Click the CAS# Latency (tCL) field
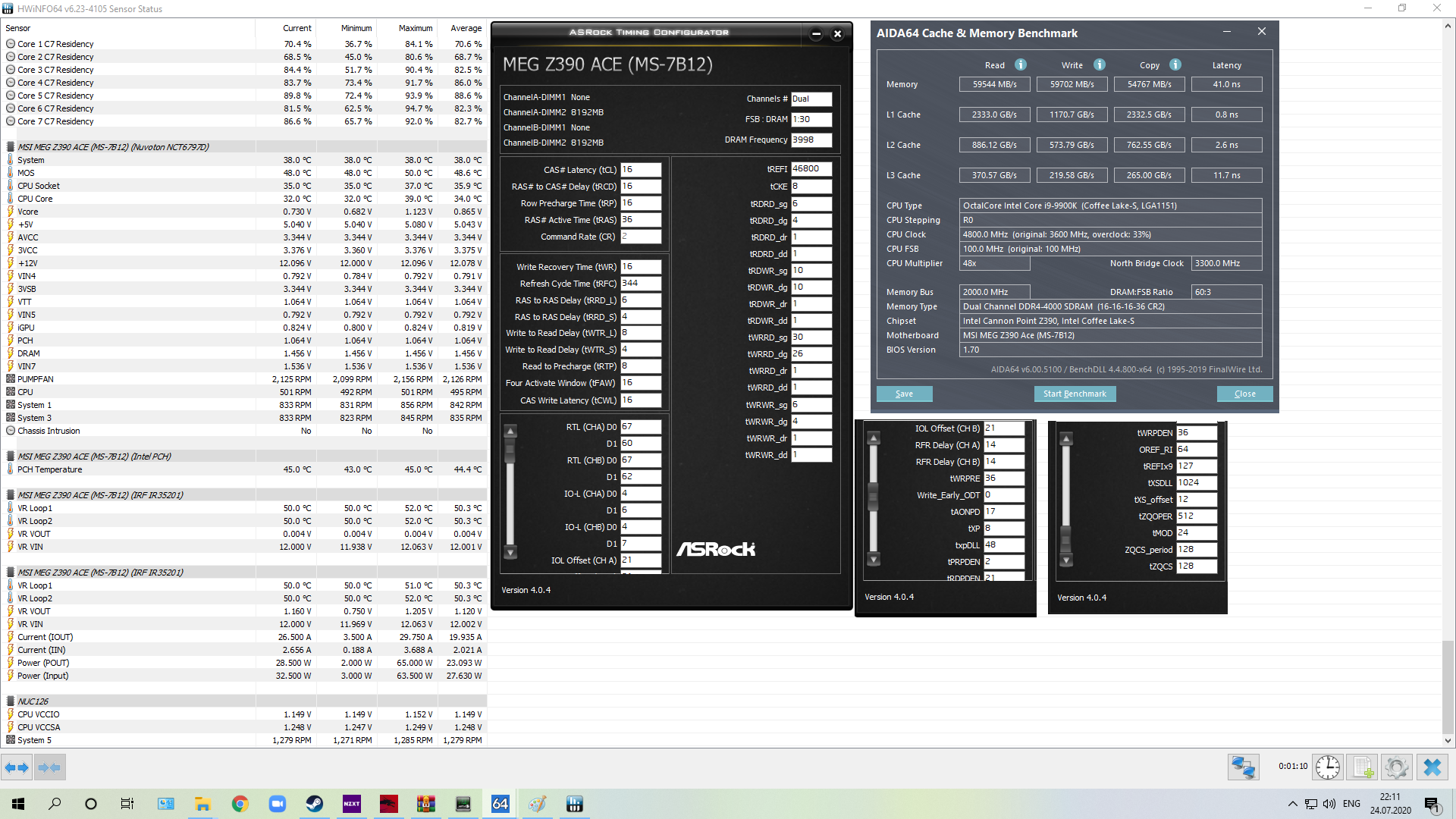This screenshot has height=819, width=1456. pyautogui.click(x=640, y=170)
